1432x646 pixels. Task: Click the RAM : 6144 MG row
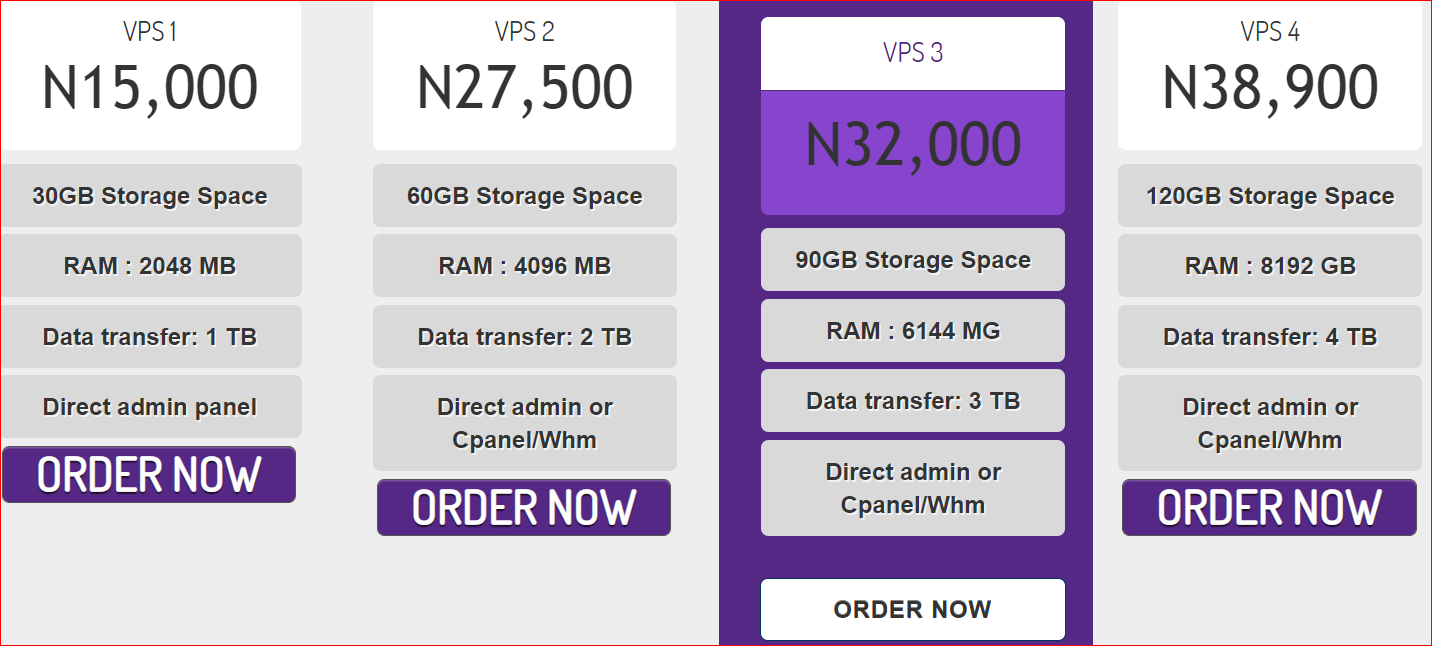(913, 330)
